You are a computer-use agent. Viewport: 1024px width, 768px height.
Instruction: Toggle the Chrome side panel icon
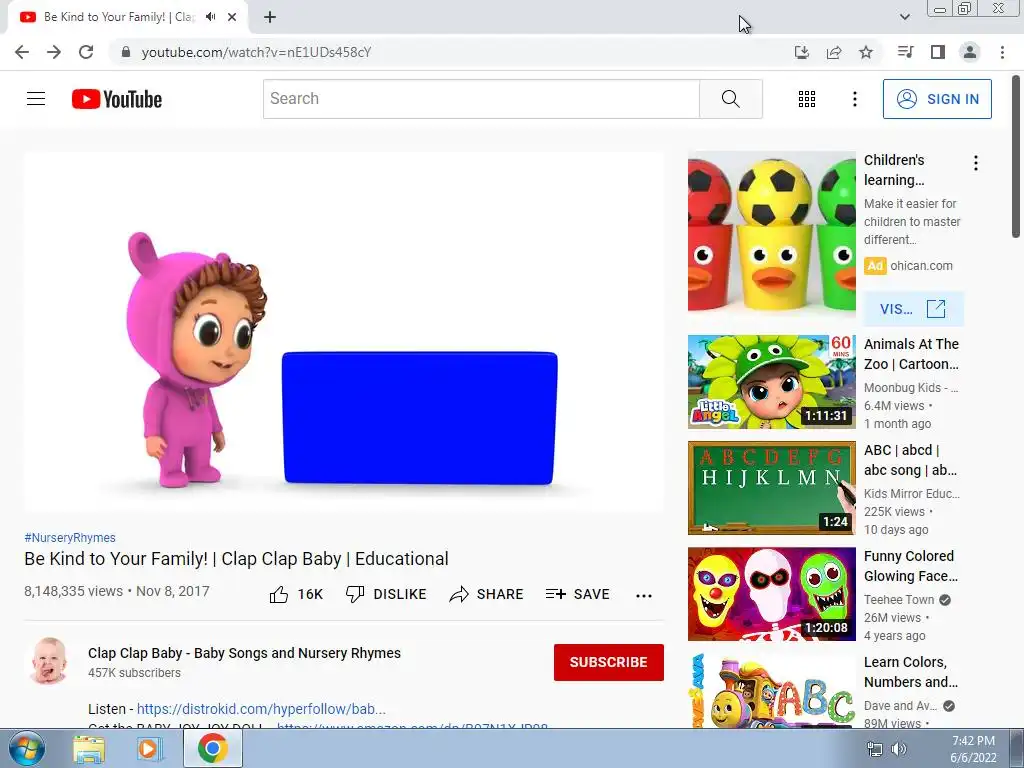click(938, 52)
